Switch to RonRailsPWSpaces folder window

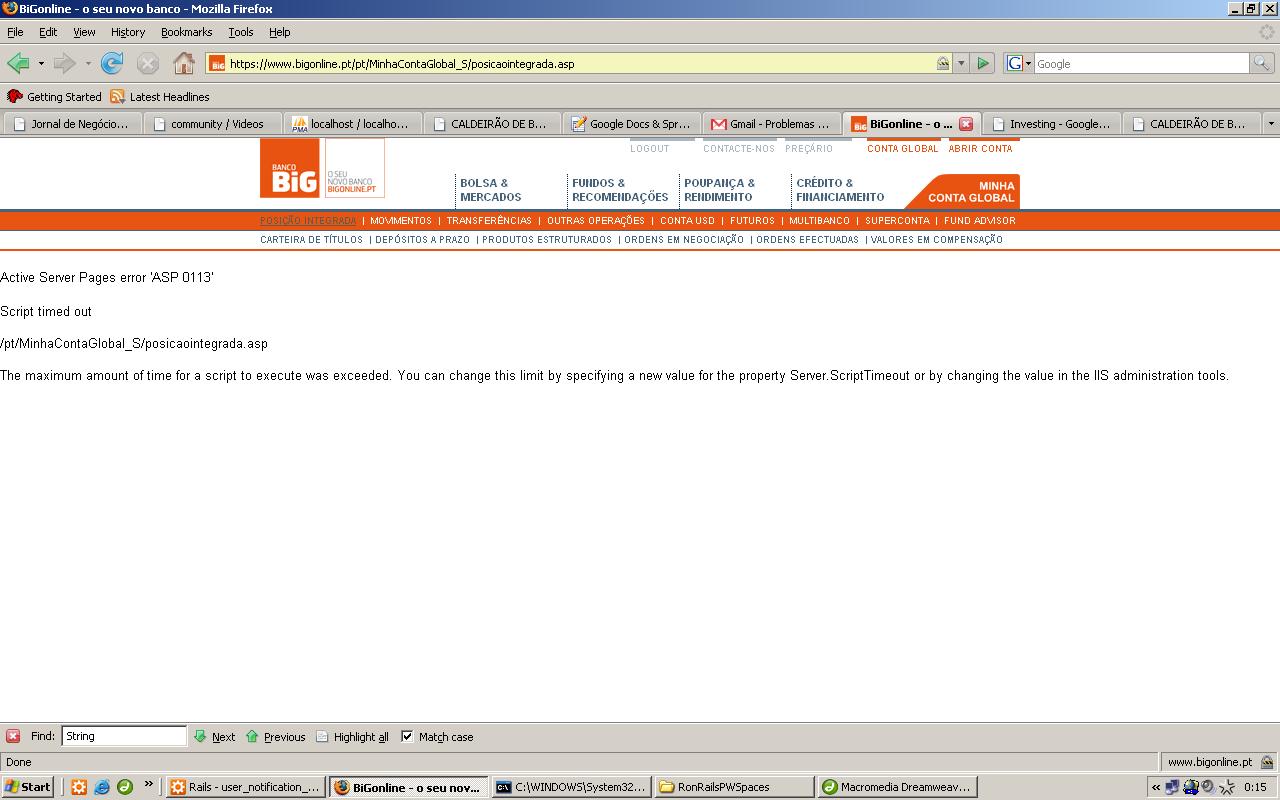(735, 787)
